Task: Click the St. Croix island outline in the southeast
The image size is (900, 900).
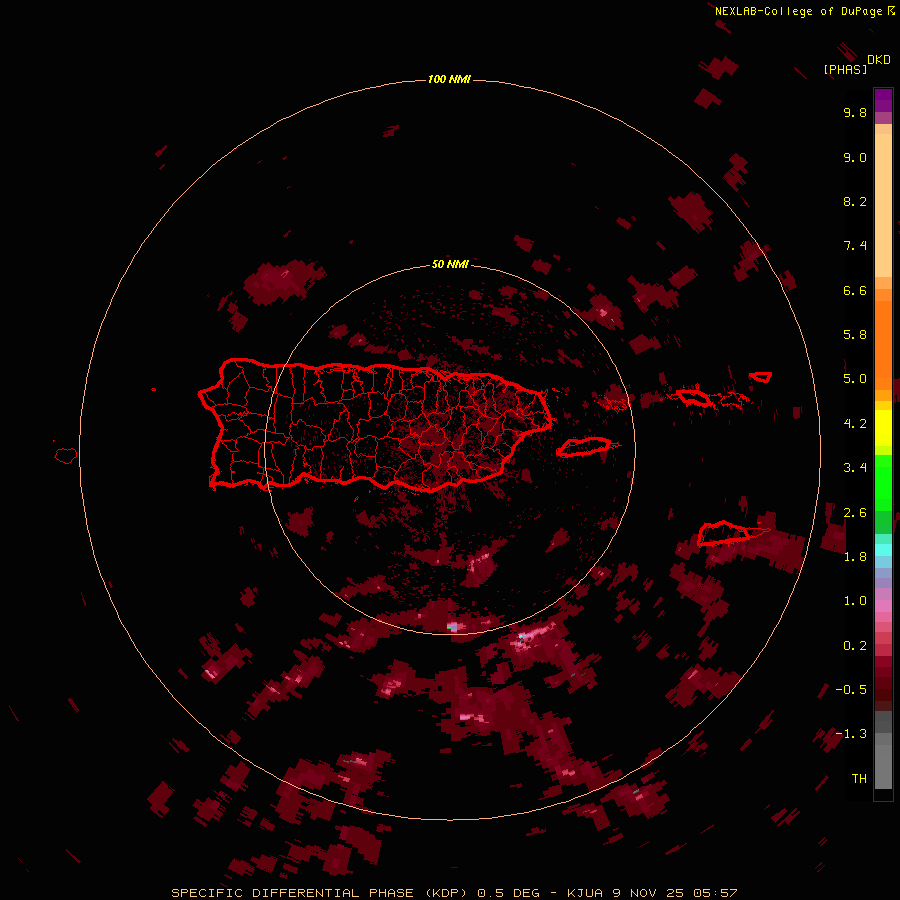Action: click(724, 534)
